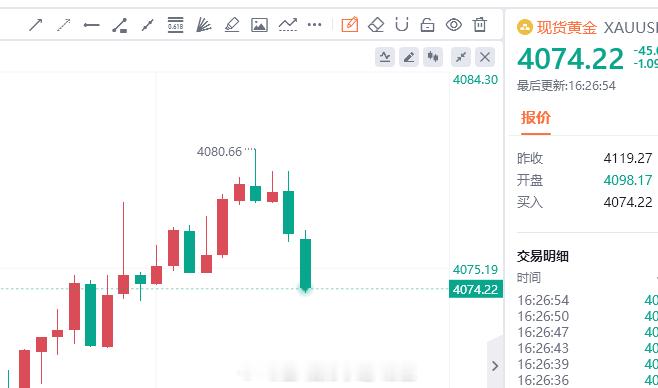Delete all drawings with trash icon

point(480,25)
